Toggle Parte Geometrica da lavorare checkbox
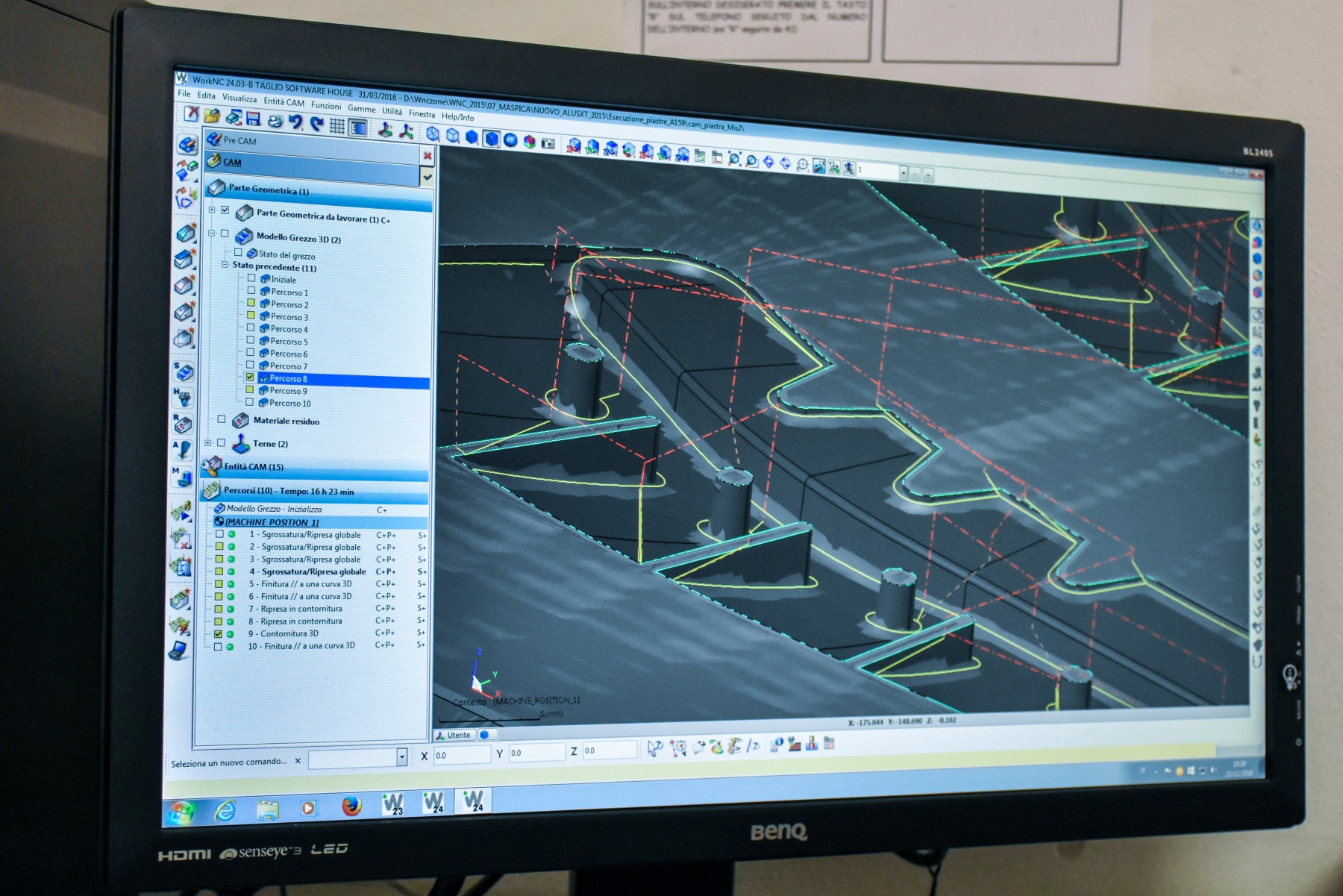This screenshot has height=896, width=1343. pos(225,210)
